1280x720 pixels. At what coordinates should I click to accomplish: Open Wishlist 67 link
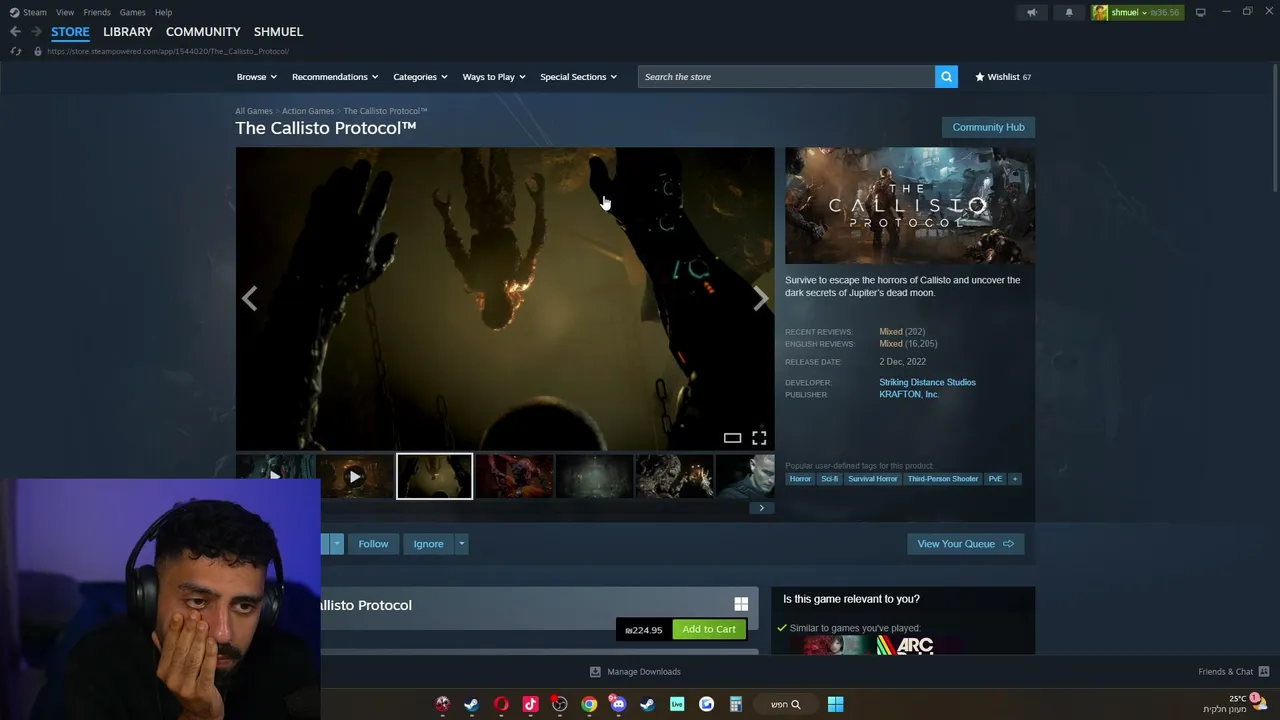(1003, 77)
